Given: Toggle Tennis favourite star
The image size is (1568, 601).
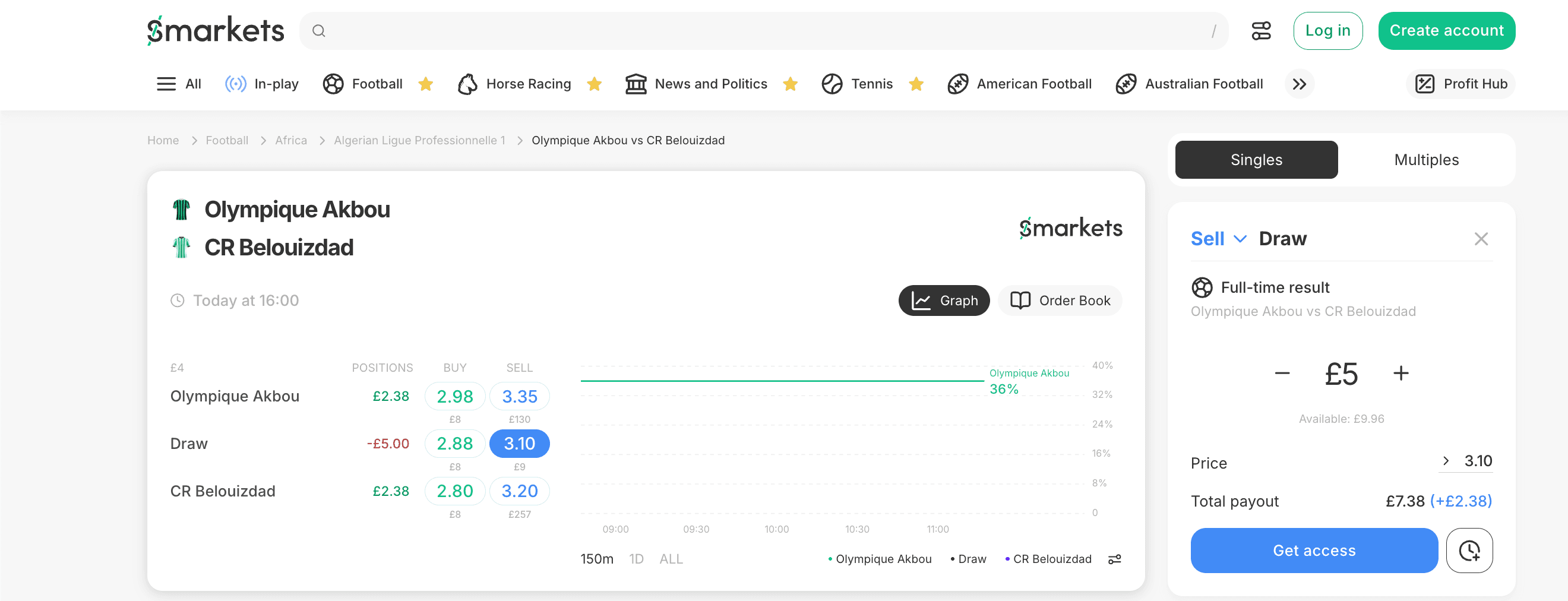Looking at the screenshot, I should click(x=916, y=84).
